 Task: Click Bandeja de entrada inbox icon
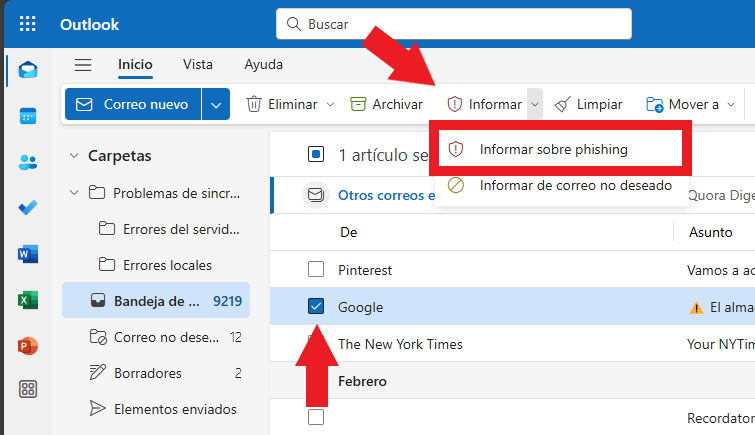coord(98,301)
